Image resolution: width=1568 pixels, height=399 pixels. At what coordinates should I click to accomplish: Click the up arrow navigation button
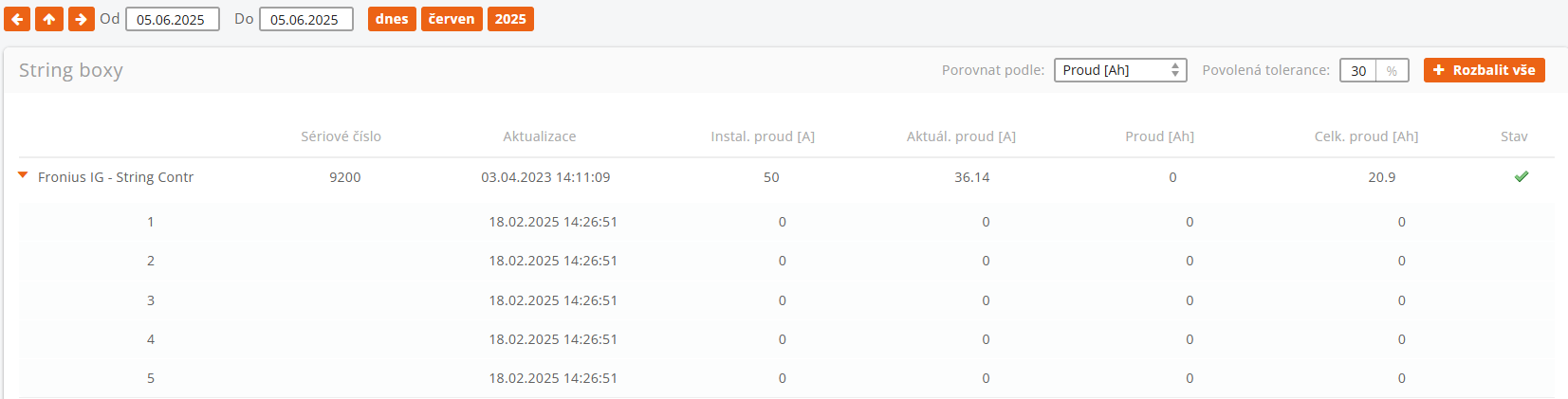[49, 19]
